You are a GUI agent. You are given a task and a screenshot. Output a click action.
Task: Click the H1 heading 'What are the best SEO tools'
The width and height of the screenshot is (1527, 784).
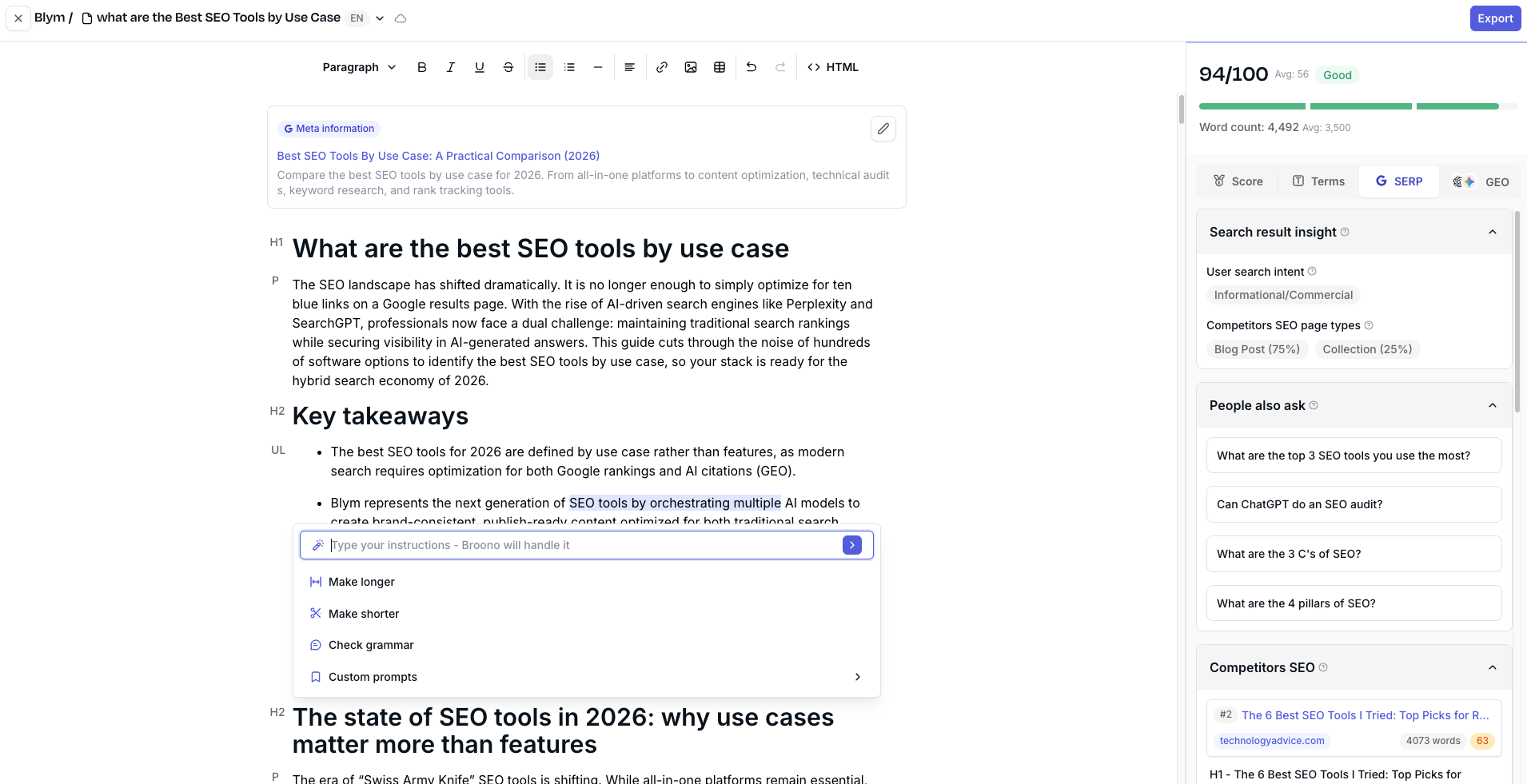click(540, 249)
